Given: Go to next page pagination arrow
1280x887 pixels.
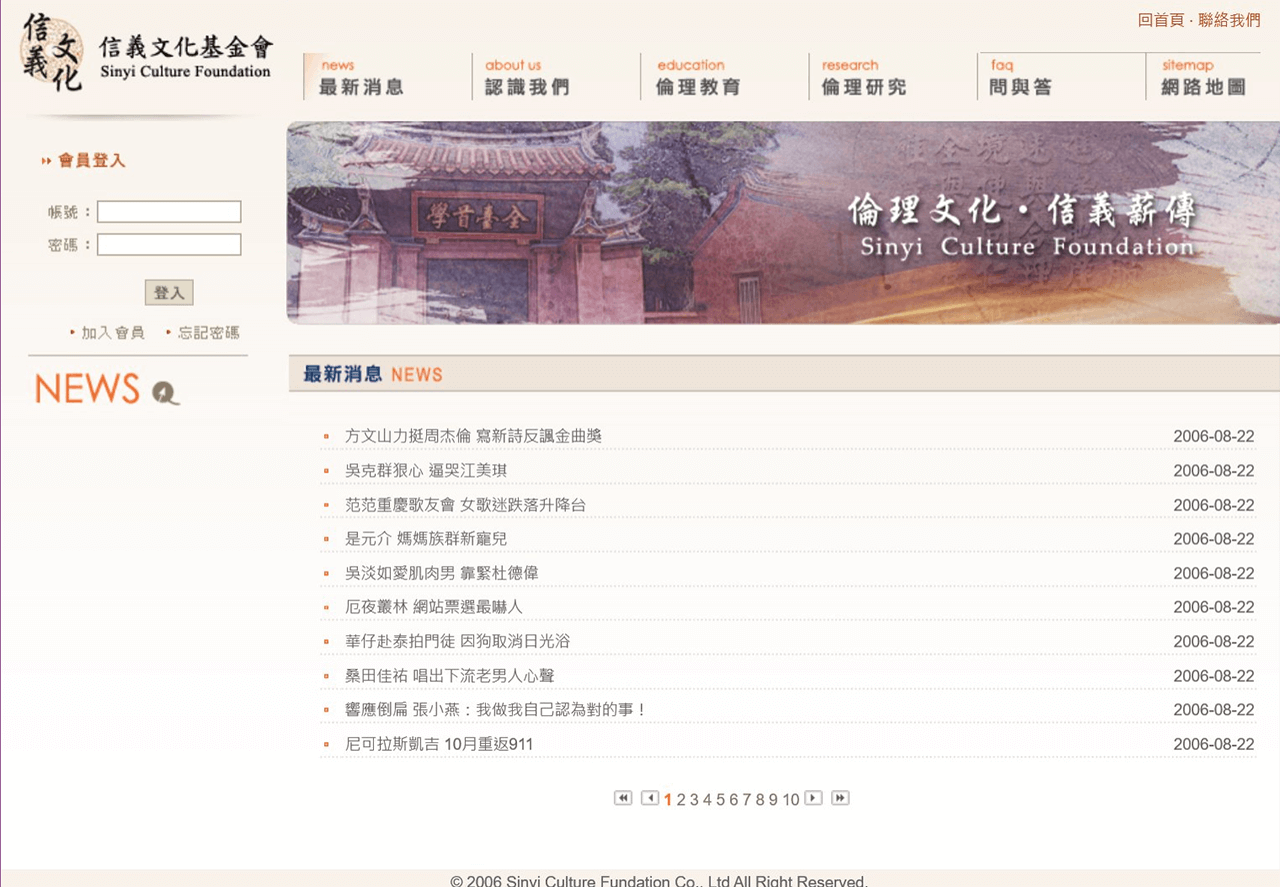Looking at the screenshot, I should [x=813, y=798].
